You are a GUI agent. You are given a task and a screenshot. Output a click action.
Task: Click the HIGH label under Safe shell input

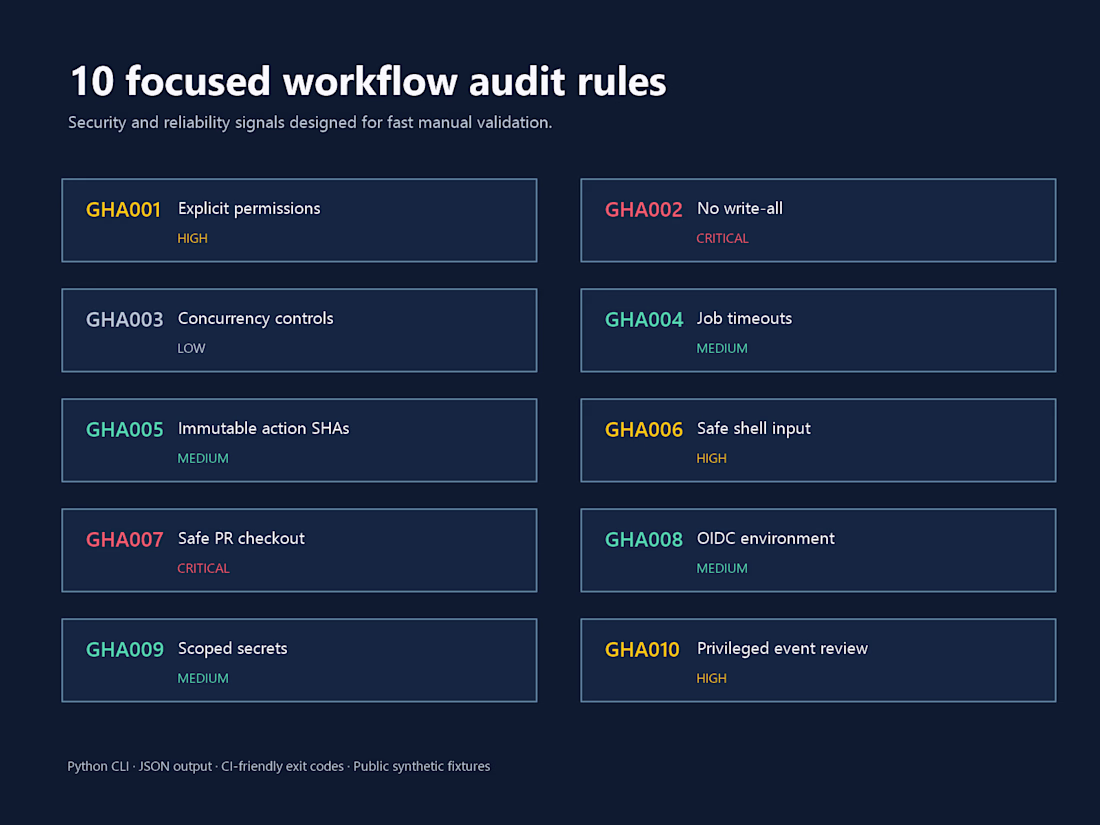pyautogui.click(x=711, y=459)
